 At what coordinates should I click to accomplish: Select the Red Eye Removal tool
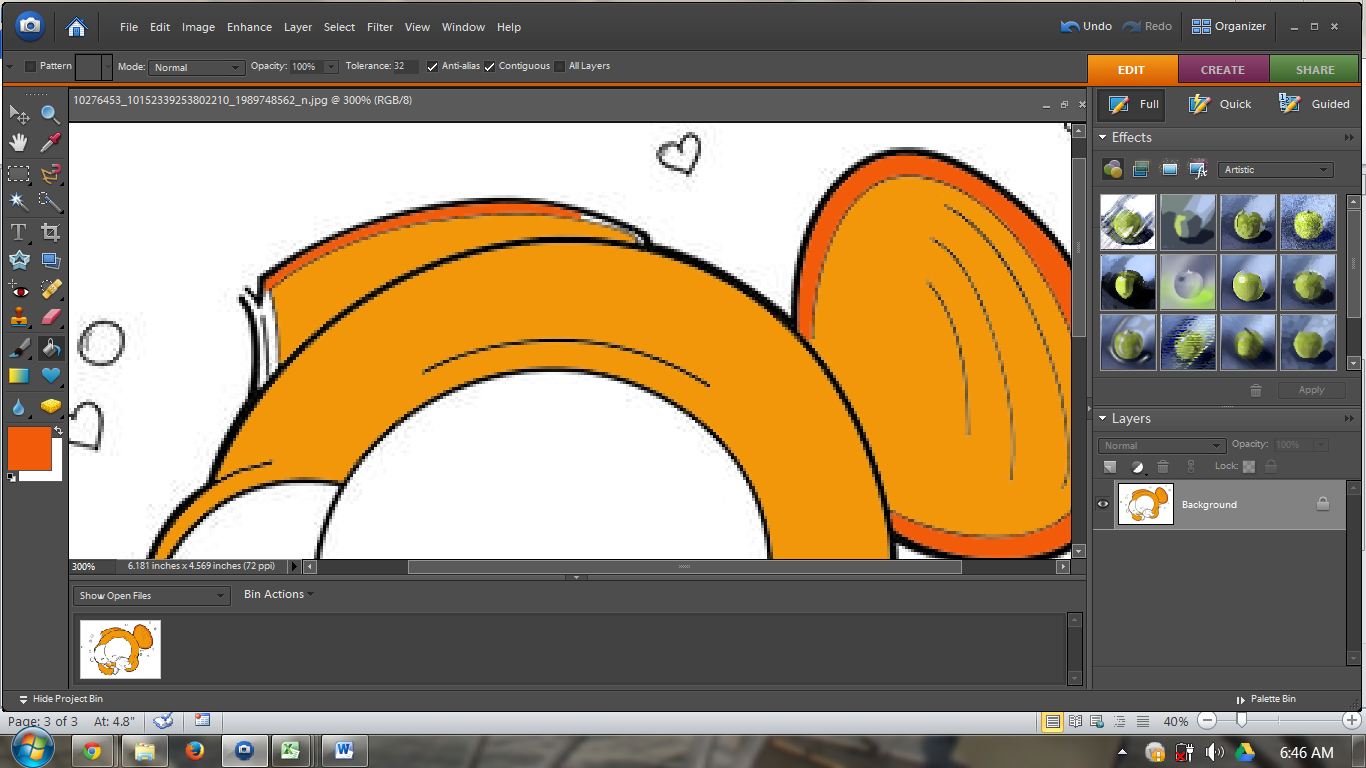coord(19,290)
